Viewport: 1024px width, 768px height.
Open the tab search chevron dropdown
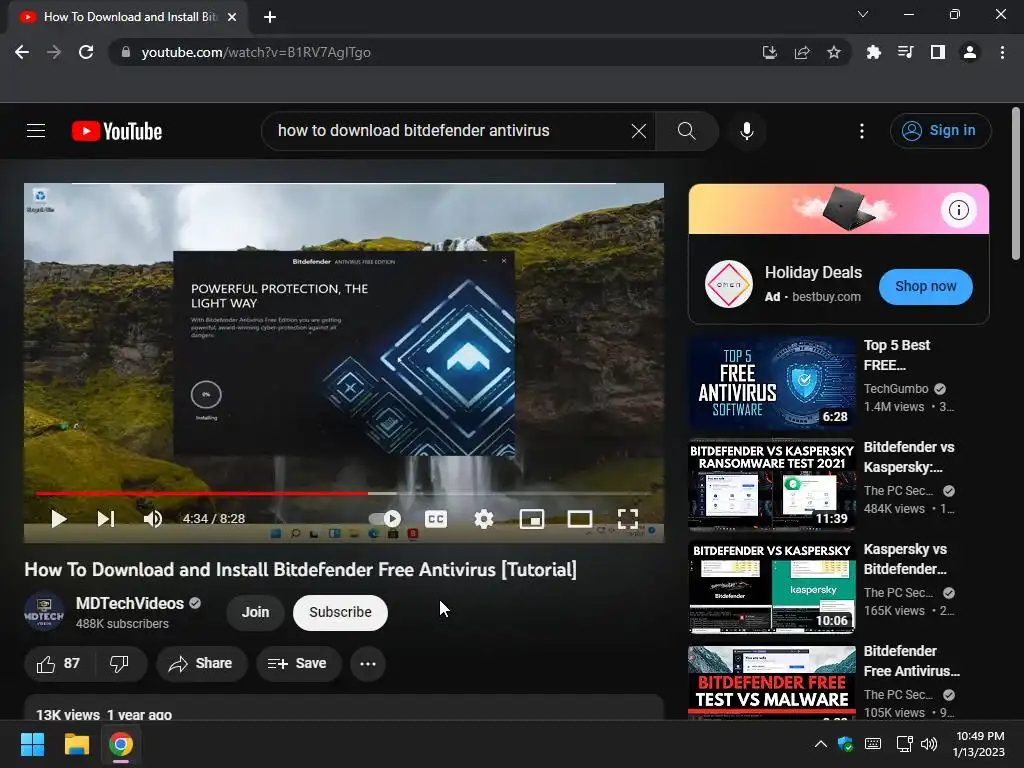coord(863,14)
